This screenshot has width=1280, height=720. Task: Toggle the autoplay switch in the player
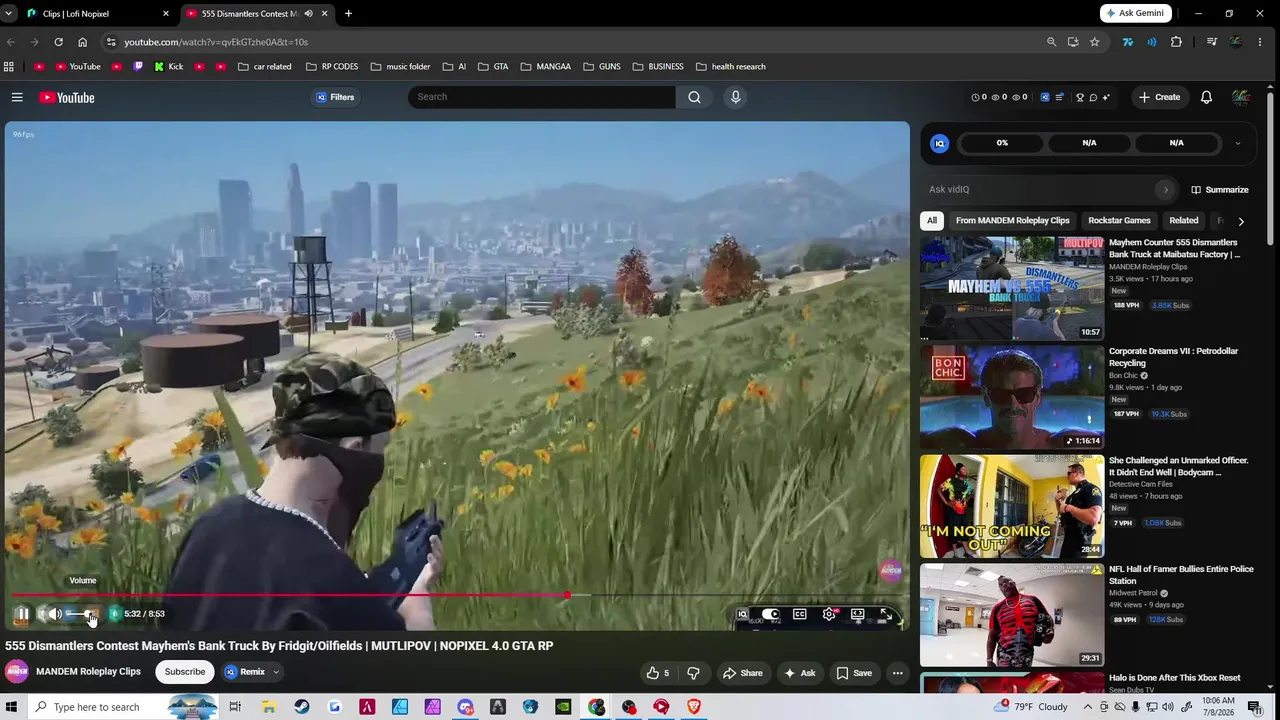770,614
